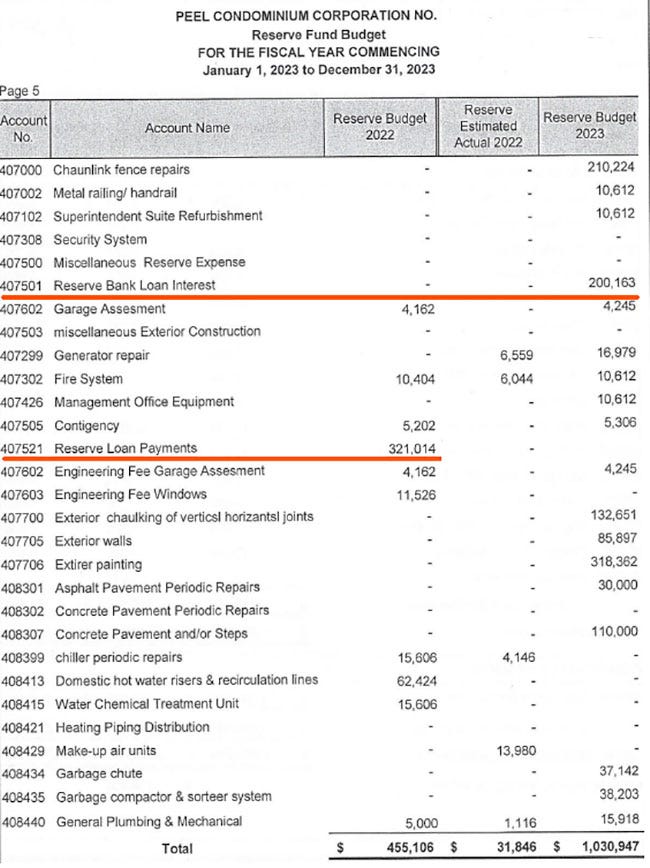Select 'Reserve Loan Payments' account name

click(126, 448)
